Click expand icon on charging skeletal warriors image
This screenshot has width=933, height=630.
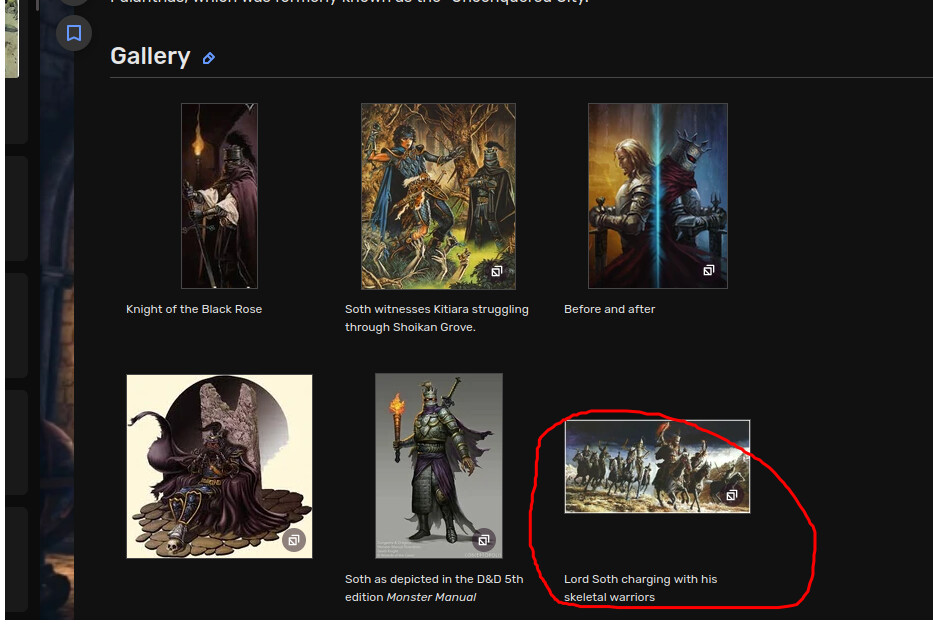pos(731,495)
